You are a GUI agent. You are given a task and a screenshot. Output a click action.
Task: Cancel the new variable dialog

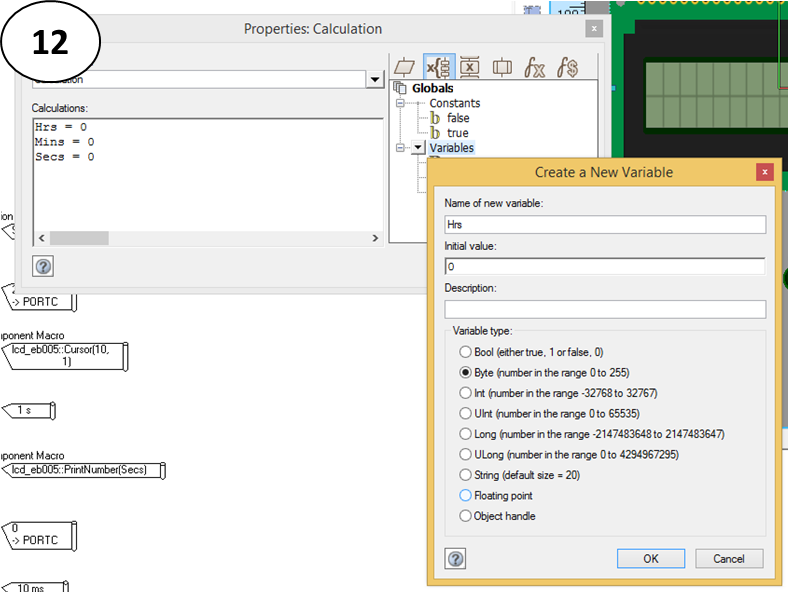coord(729,559)
